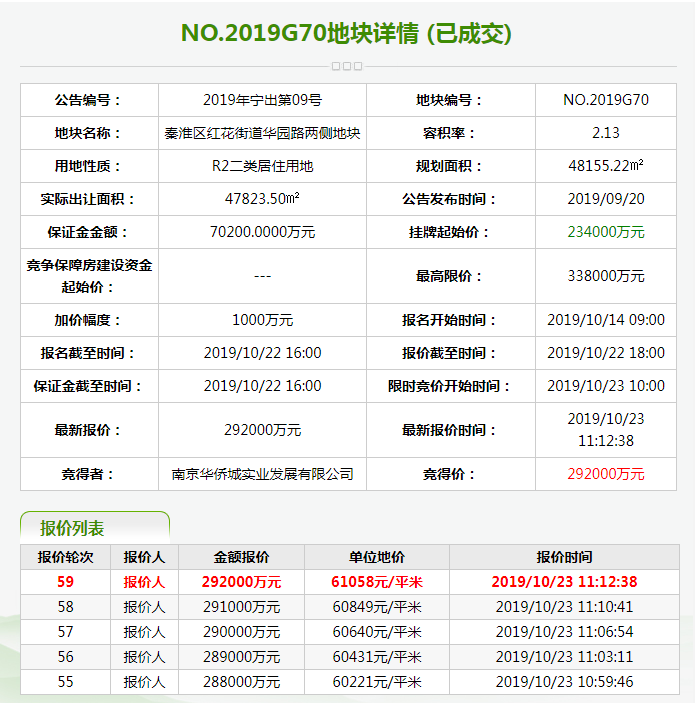This screenshot has height=703, width=695.
Task: Select round 56 quote amount 289000万元
Action: click(241, 657)
